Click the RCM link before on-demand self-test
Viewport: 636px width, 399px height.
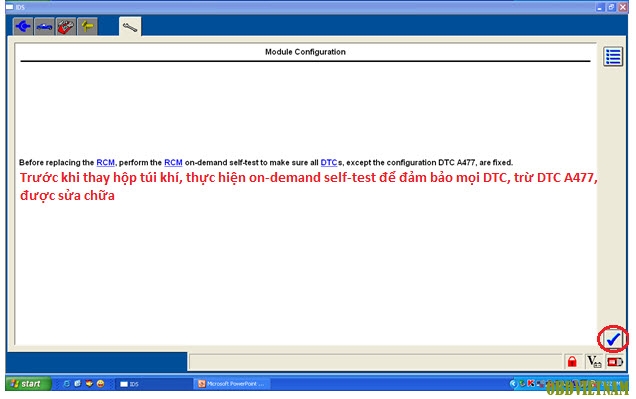coord(173,163)
